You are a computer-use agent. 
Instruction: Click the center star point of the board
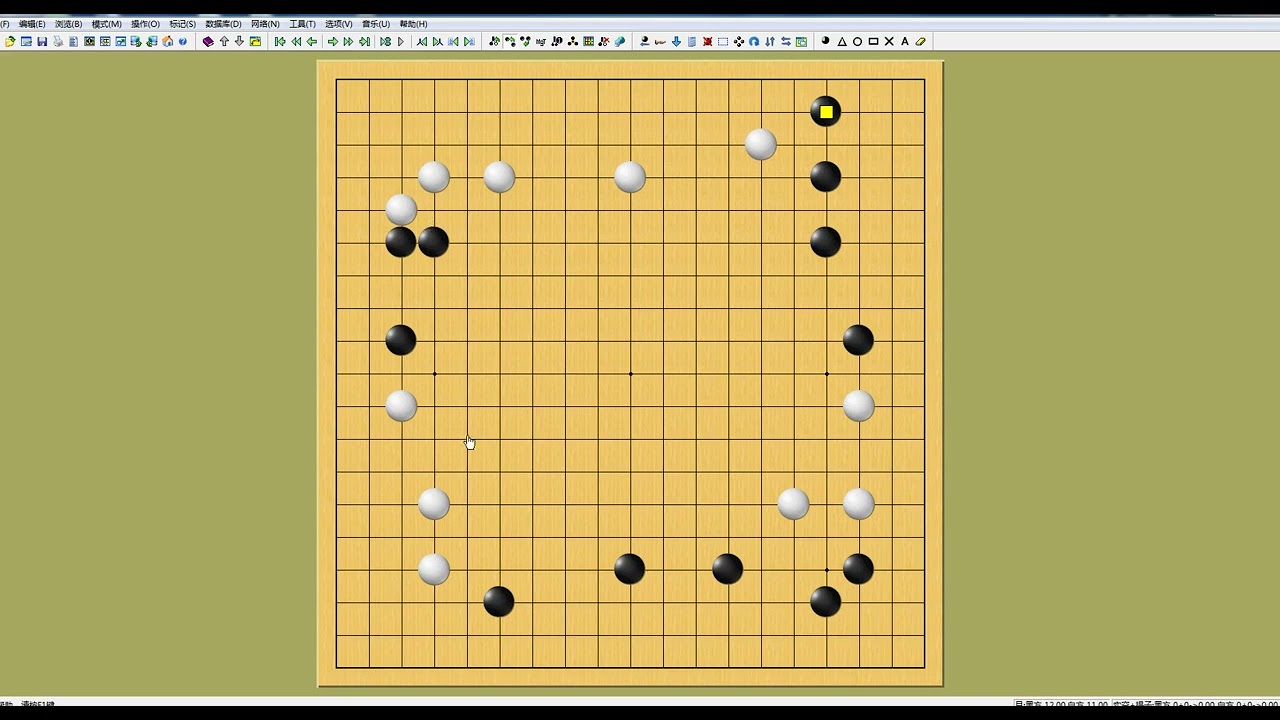click(630, 373)
